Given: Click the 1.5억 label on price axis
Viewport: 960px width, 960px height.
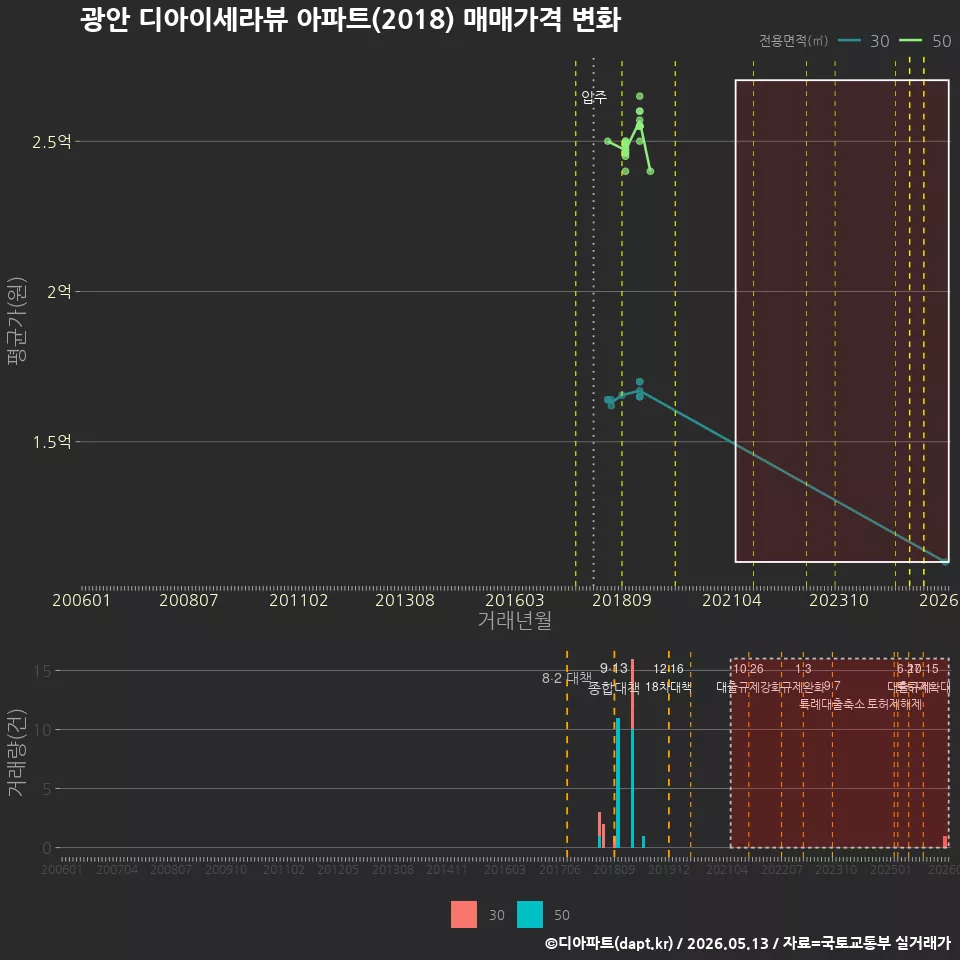Looking at the screenshot, I should (x=51, y=442).
